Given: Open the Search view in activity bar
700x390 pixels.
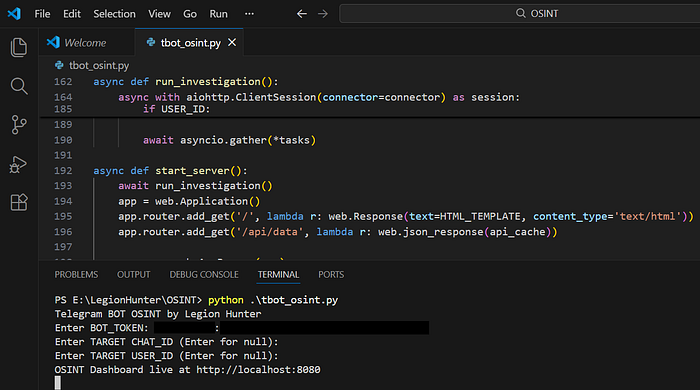Looking at the screenshot, I should [x=19, y=86].
